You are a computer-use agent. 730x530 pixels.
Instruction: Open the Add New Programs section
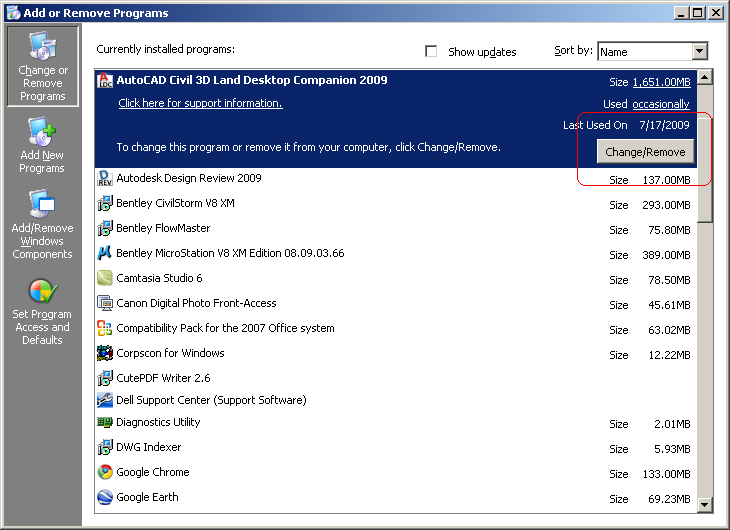pyautogui.click(x=42, y=146)
